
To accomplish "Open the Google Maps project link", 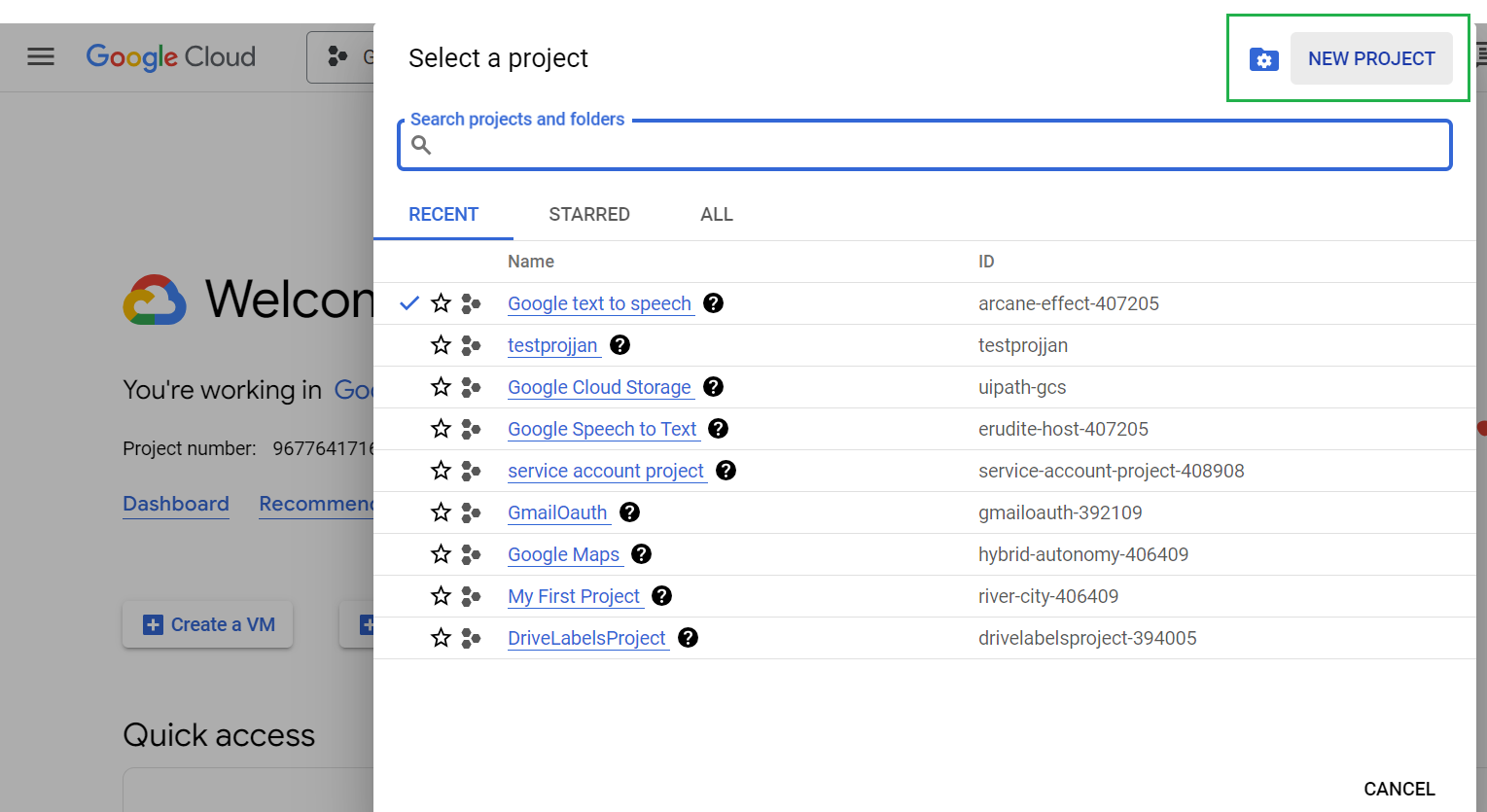I will pos(564,554).
